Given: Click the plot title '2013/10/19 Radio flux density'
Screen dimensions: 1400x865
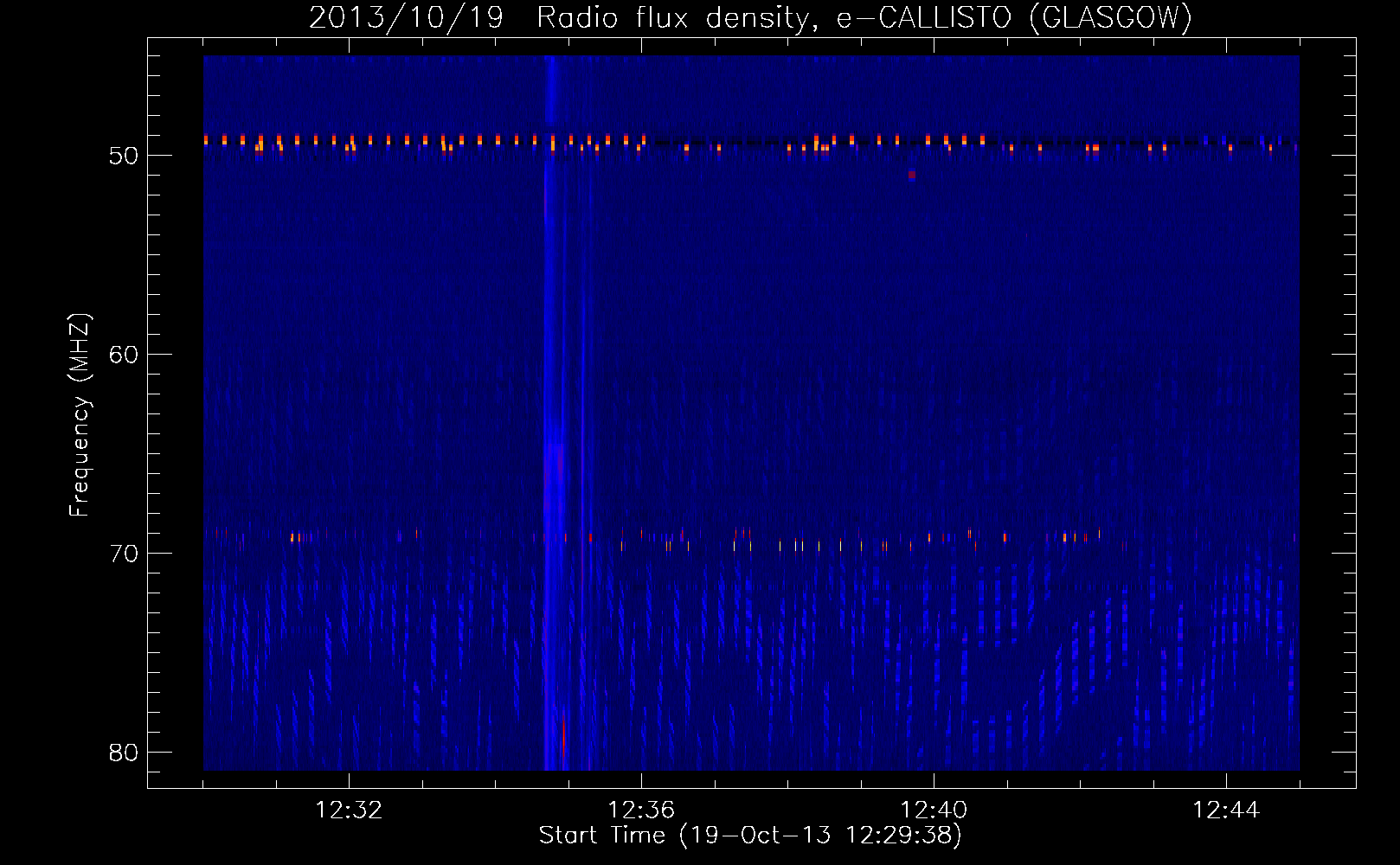Looking at the screenshot, I should point(751,17).
